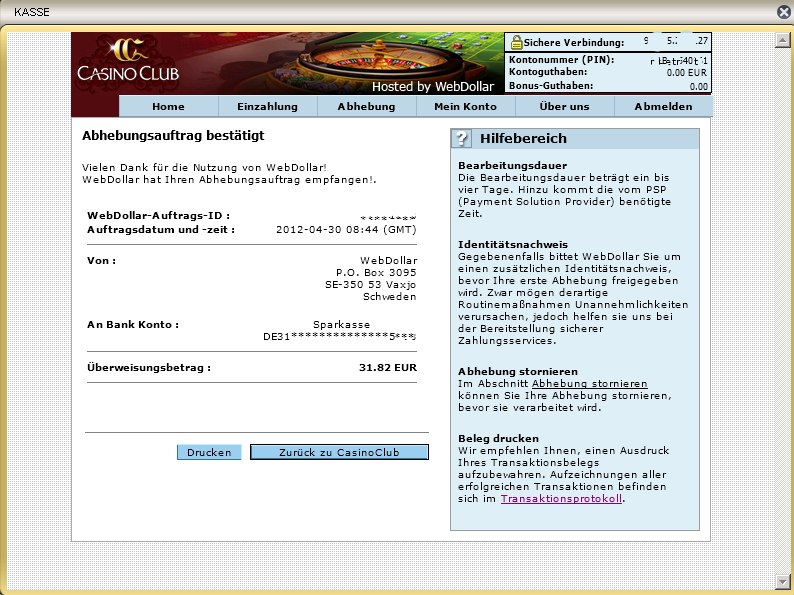Click the Kontonummer (PIN) label
This screenshot has height=595, width=794.
[562, 60]
